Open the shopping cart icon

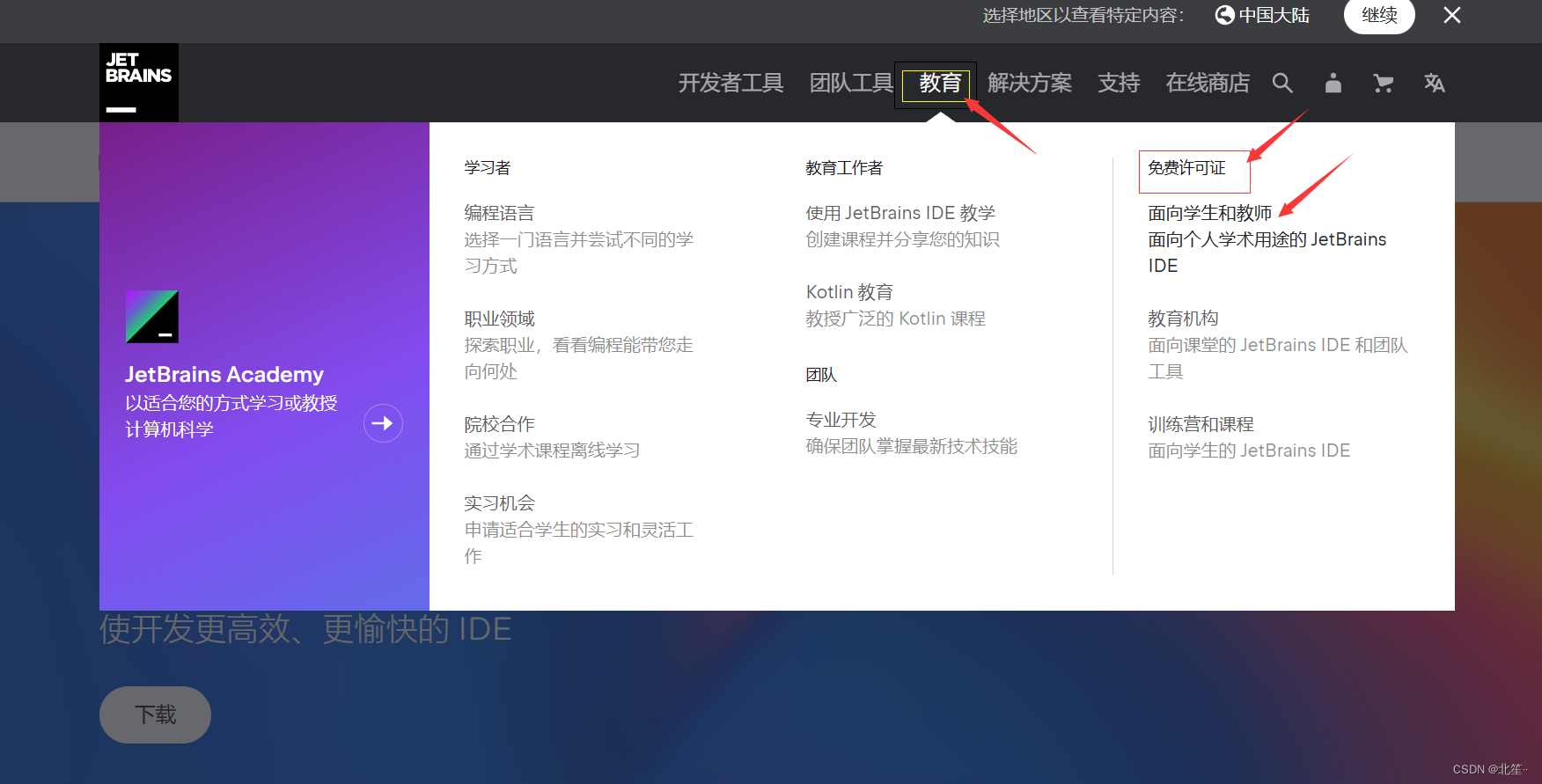(x=1384, y=83)
